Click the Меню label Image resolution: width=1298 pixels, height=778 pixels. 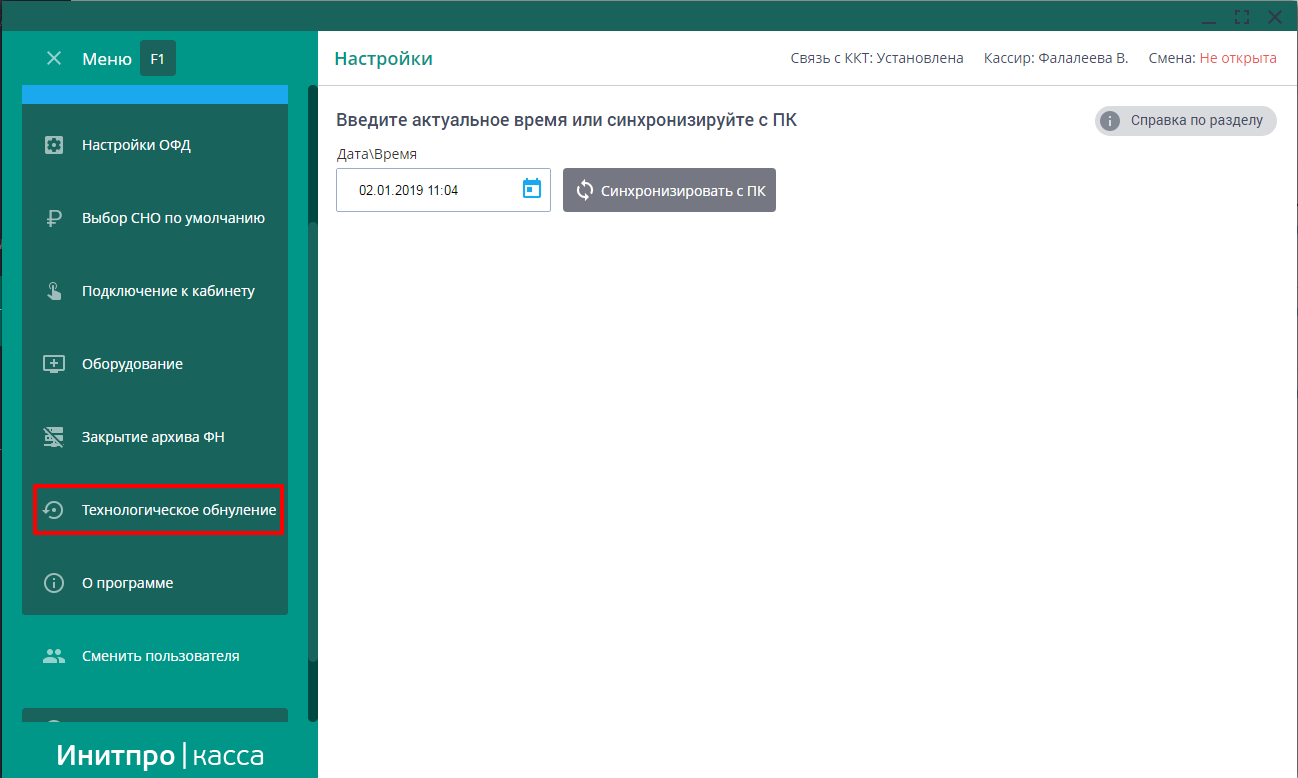pyautogui.click(x=107, y=59)
